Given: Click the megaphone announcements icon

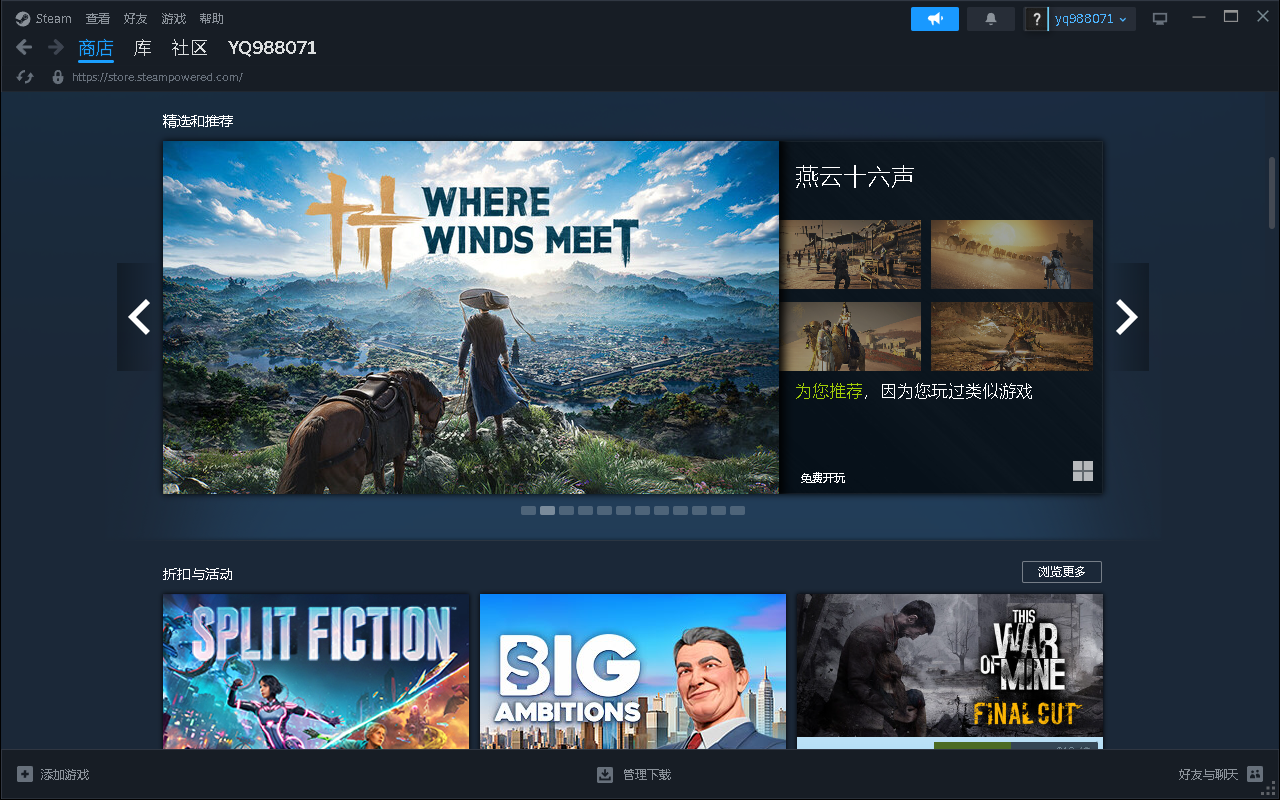Looking at the screenshot, I should coord(934,19).
